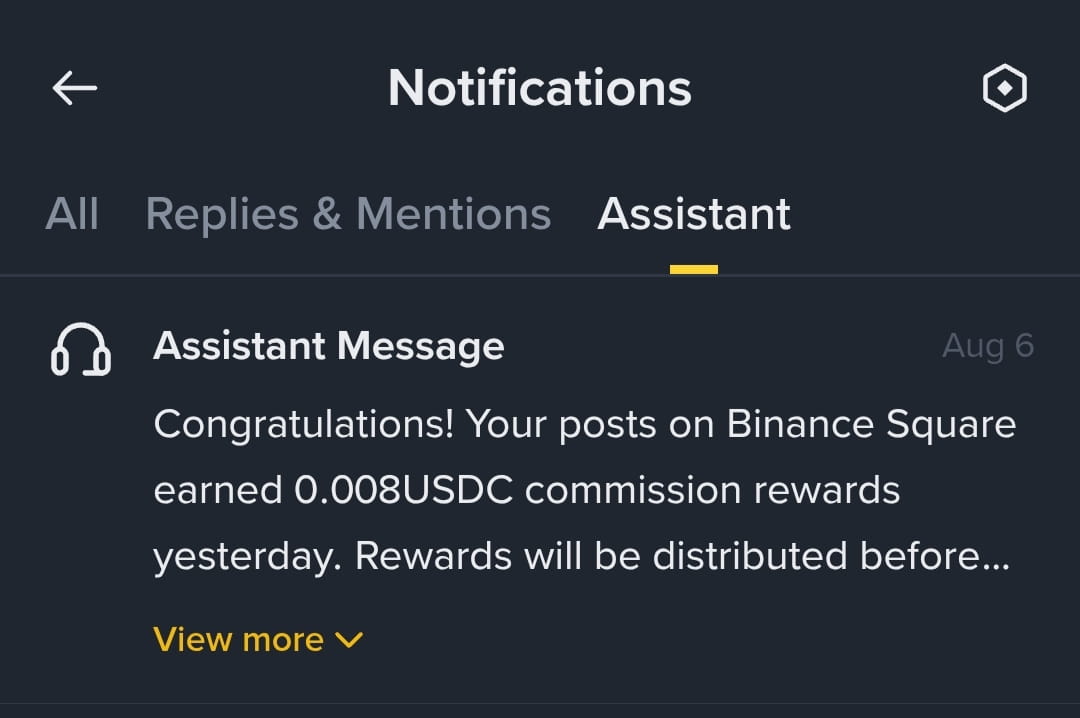
Task: Open the Assistant Message title
Action: (x=329, y=346)
